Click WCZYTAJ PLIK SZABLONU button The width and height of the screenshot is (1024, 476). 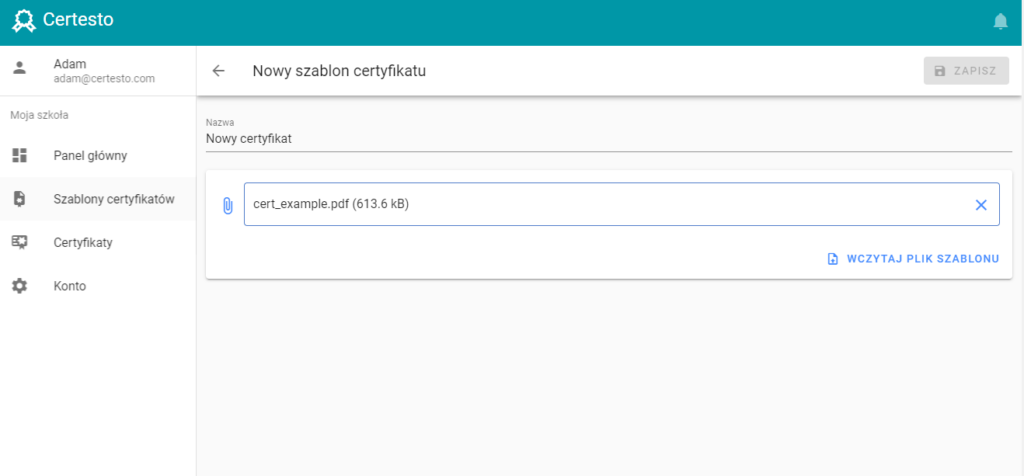[914, 259]
